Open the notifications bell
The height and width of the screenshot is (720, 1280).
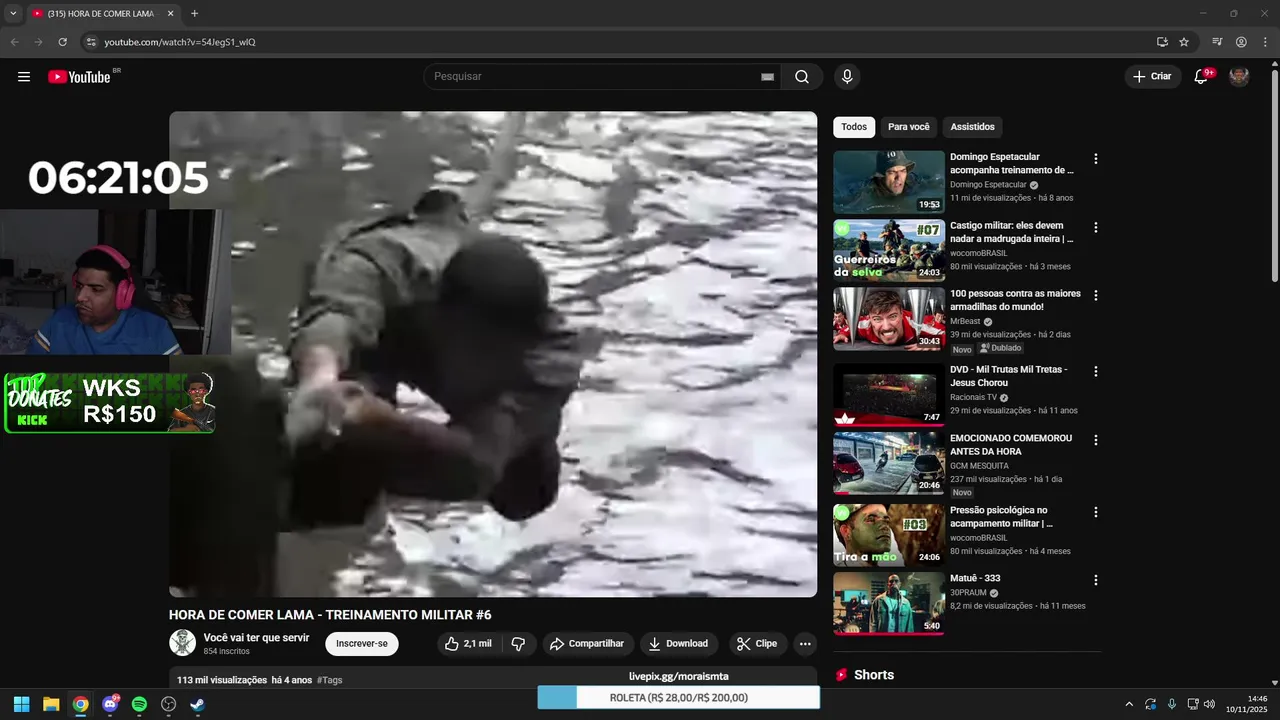pos(1201,77)
